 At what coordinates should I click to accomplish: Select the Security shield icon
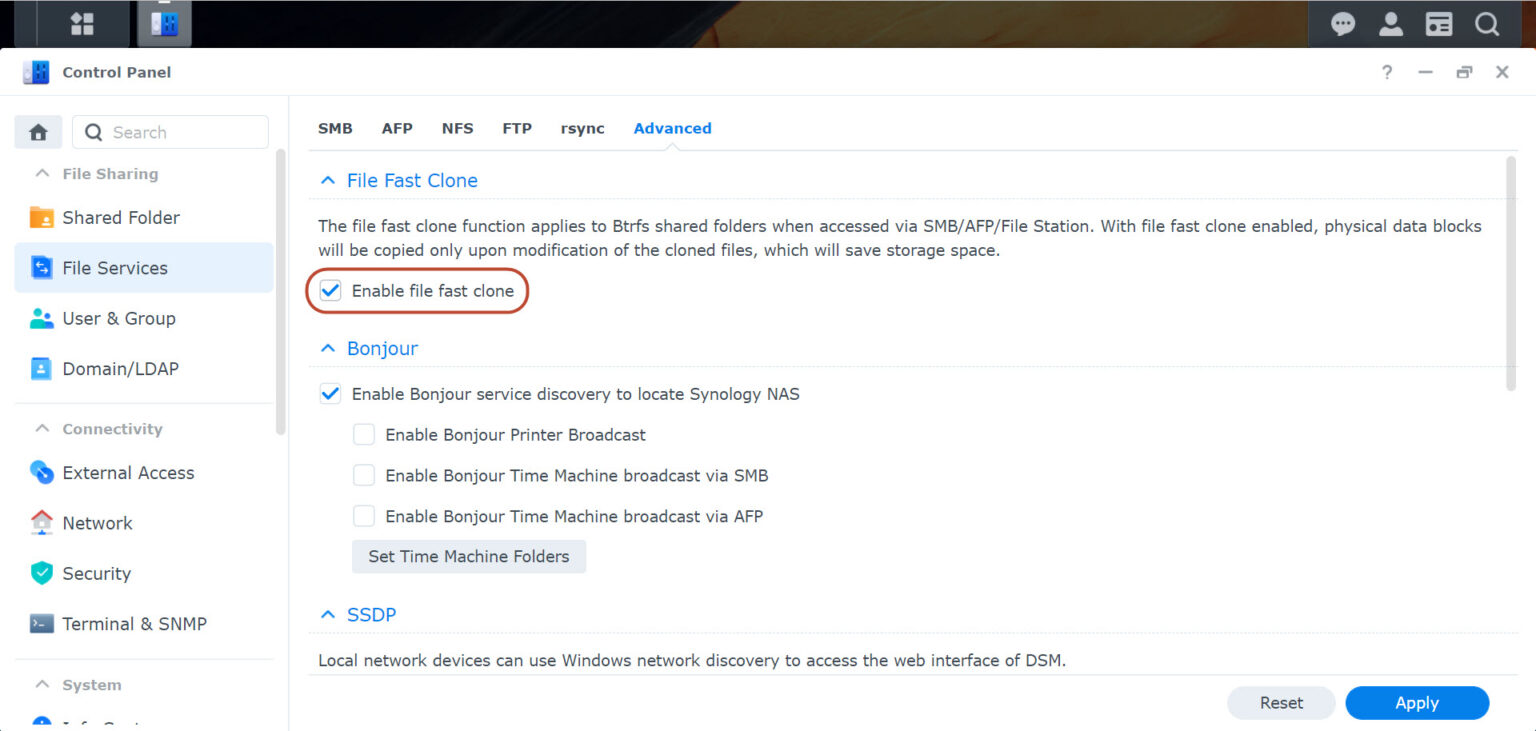click(x=41, y=573)
